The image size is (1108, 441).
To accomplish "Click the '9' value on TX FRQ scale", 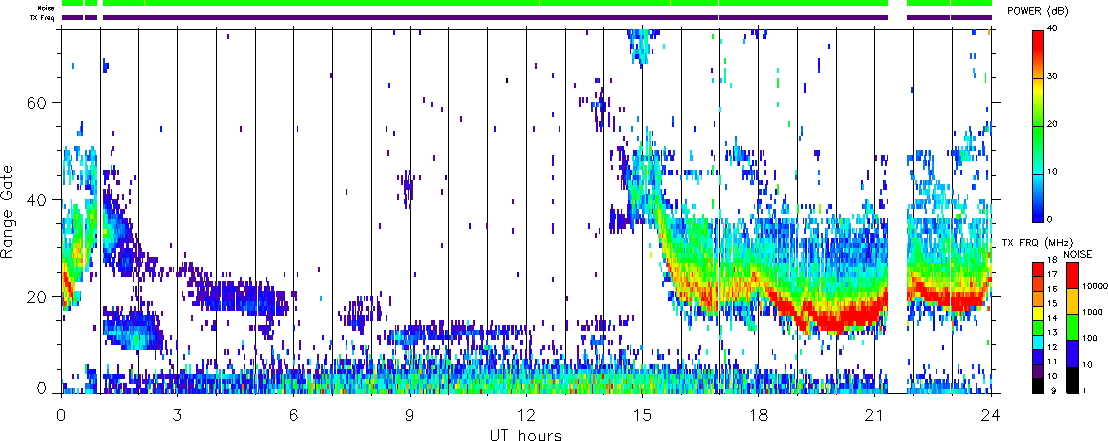I will [x=1053, y=390].
